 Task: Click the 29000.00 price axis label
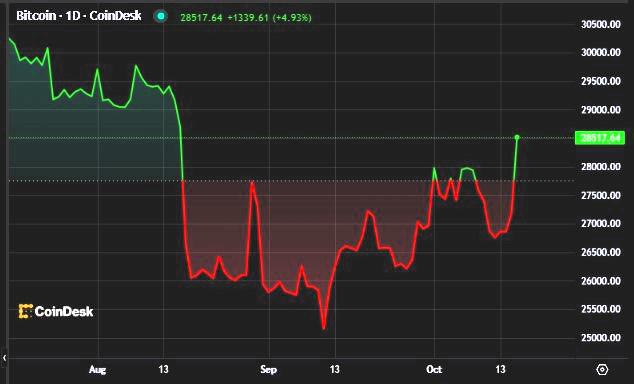point(600,110)
